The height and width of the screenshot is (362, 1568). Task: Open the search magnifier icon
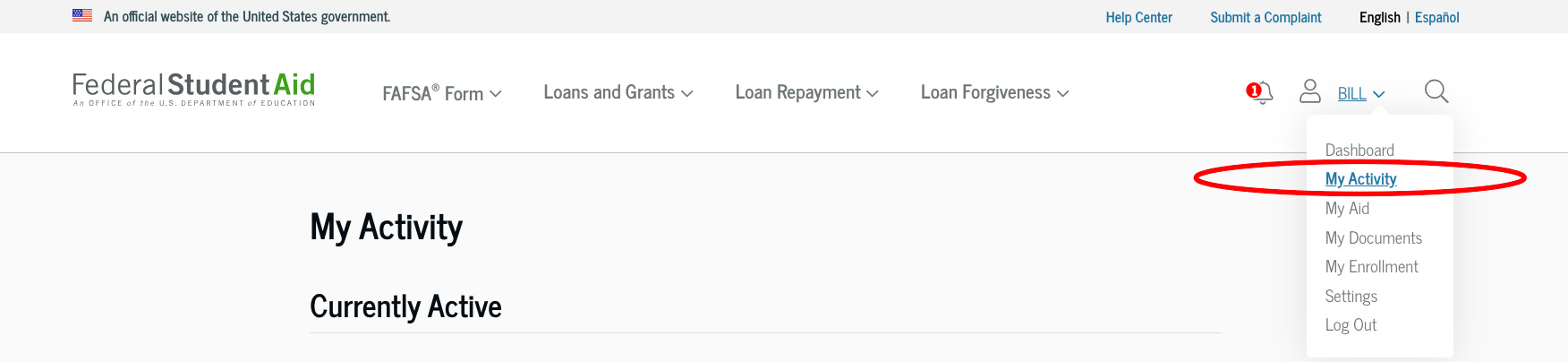click(x=1436, y=91)
